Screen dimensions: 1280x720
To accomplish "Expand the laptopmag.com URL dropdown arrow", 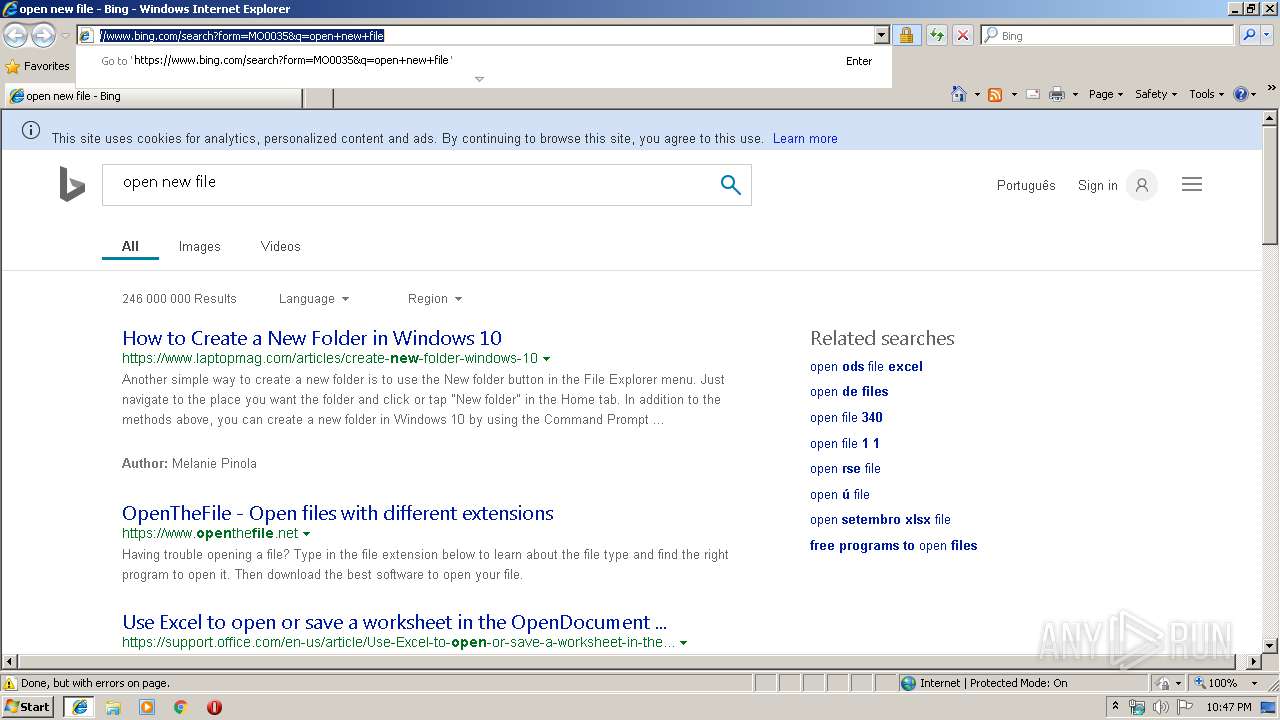I will pyautogui.click(x=546, y=359).
